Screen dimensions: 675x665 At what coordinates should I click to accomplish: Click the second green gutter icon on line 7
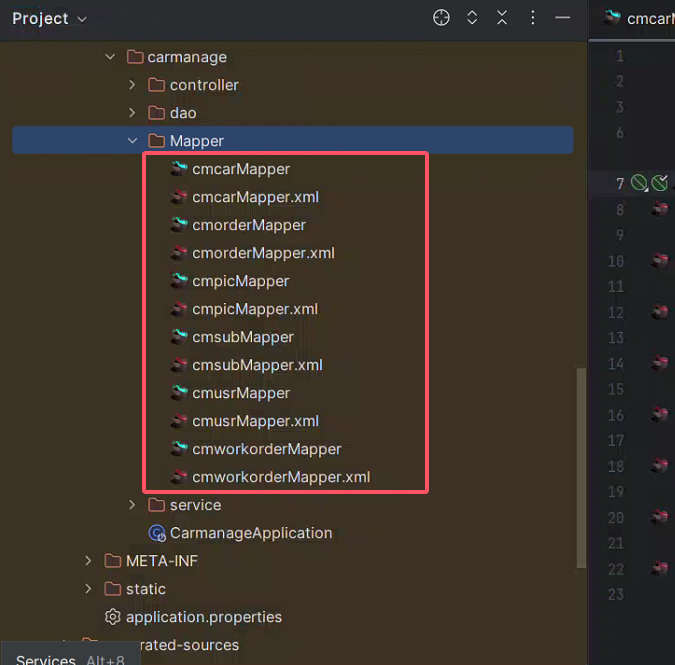(x=660, y=183)
